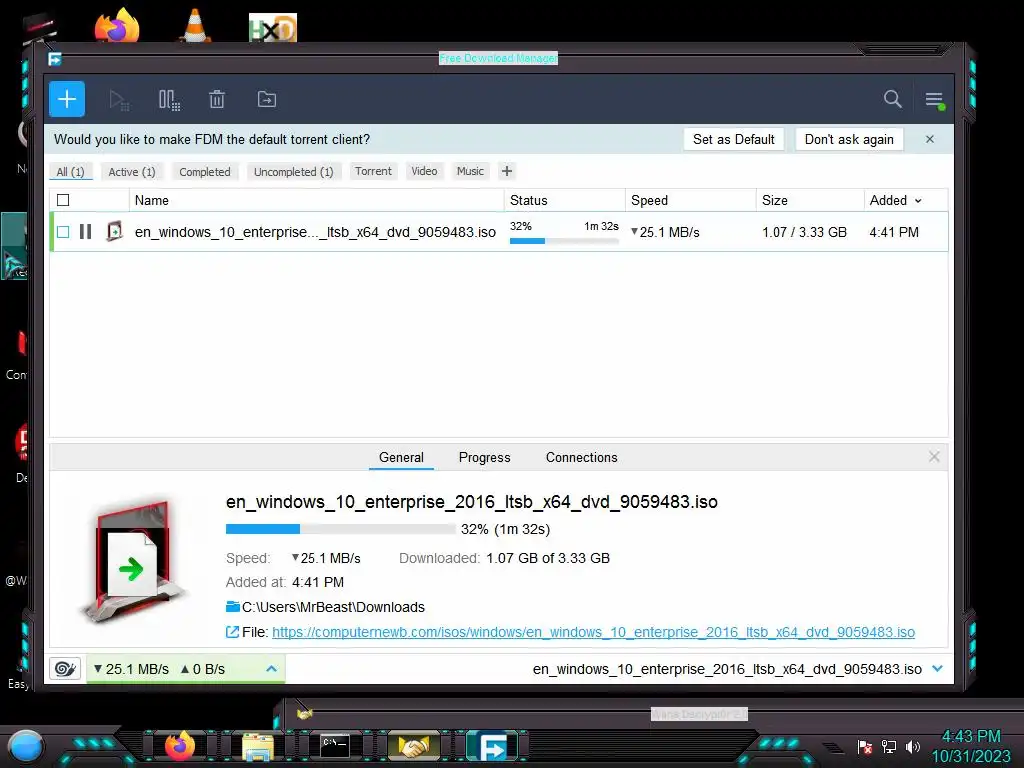Click the tray flag with red X
Image resolution: width=1024 pixels, height=768 pixels.
pyautogui.click(x=865, y=746)
